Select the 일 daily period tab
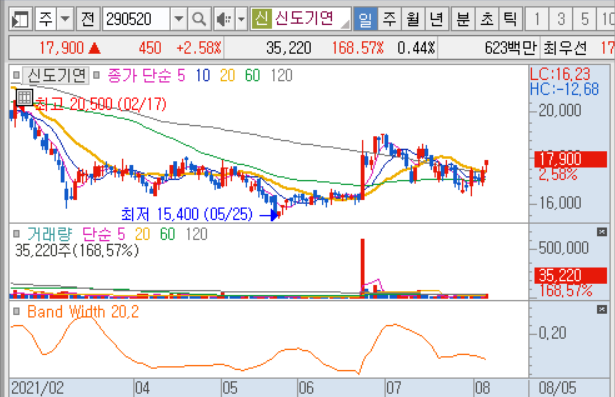Screen dimensions: 615x397 pos(365,19)
